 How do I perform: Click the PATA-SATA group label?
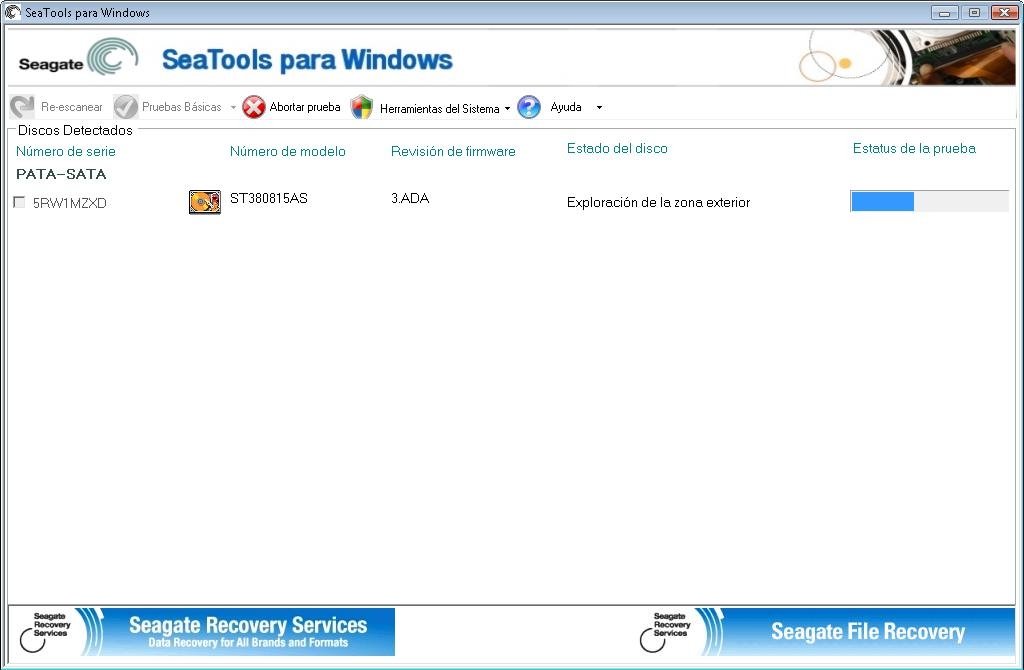pos(61,174)
